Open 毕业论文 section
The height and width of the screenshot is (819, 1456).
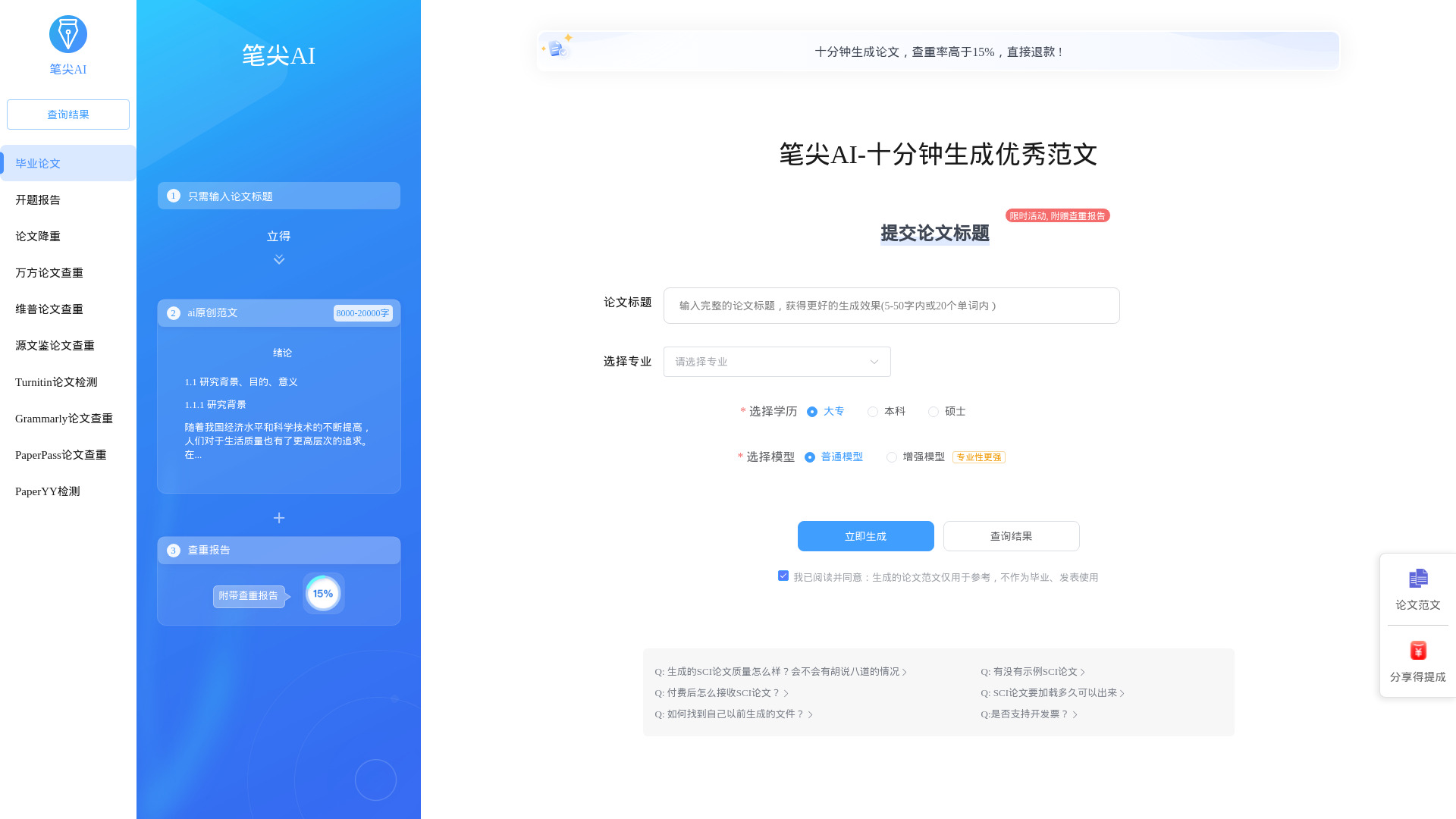tap(37, 162)
